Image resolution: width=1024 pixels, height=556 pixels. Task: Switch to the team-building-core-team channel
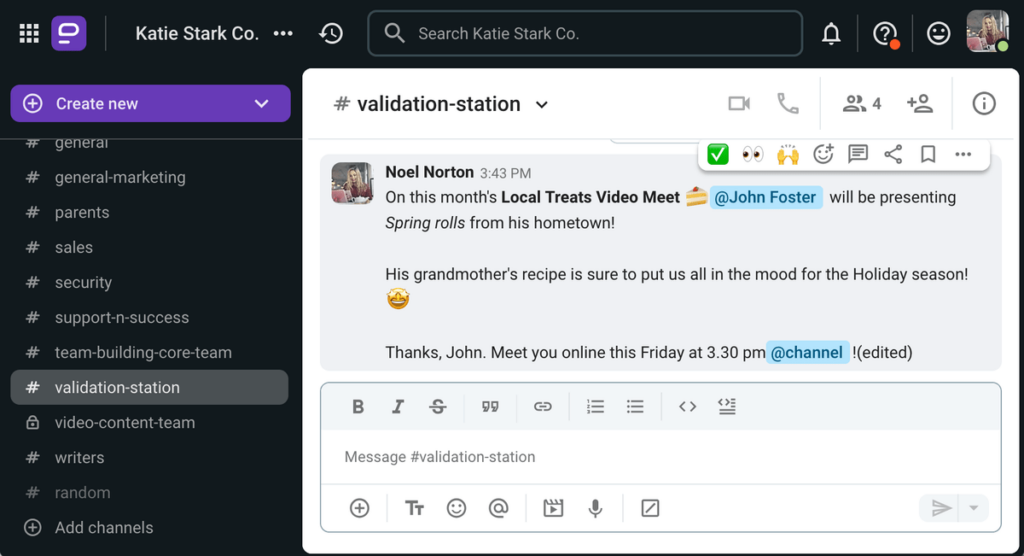pyautogui.click(x=143, y=352)
